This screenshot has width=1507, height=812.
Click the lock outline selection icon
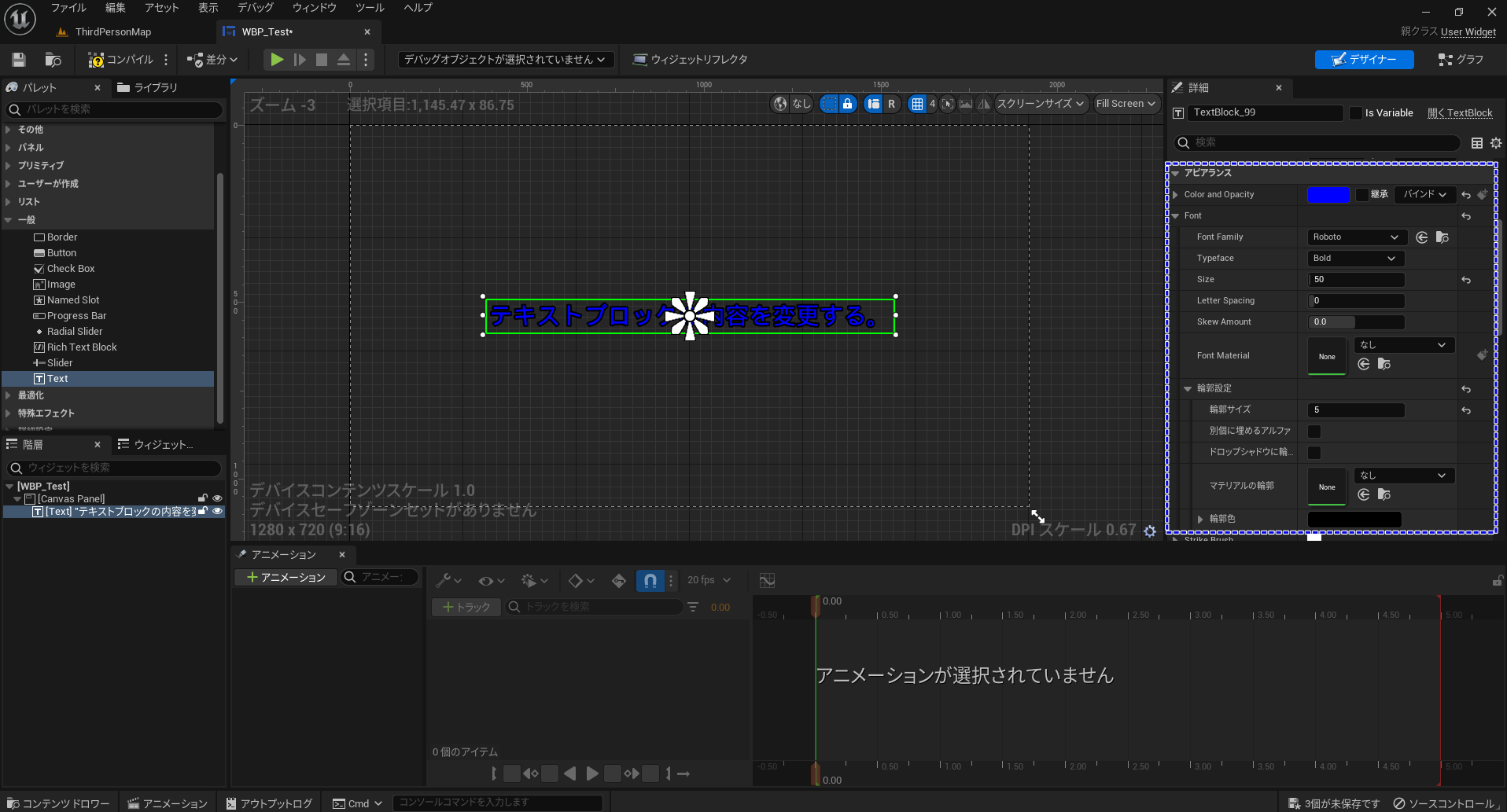pos(848,103)
